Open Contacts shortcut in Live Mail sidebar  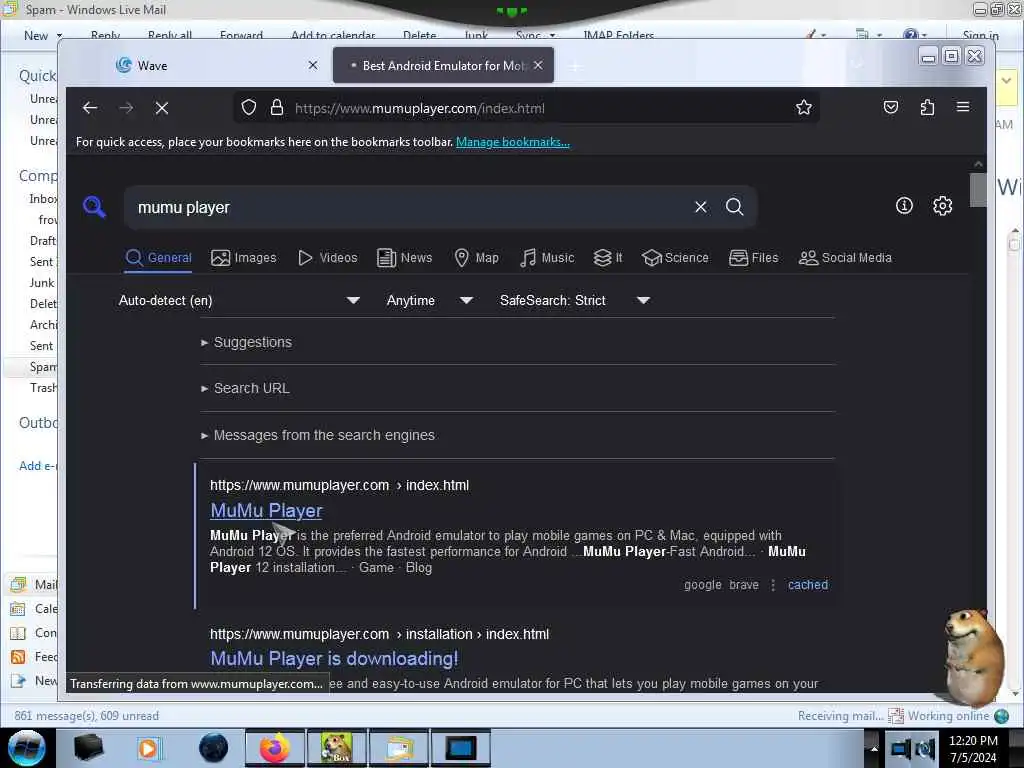34,633
